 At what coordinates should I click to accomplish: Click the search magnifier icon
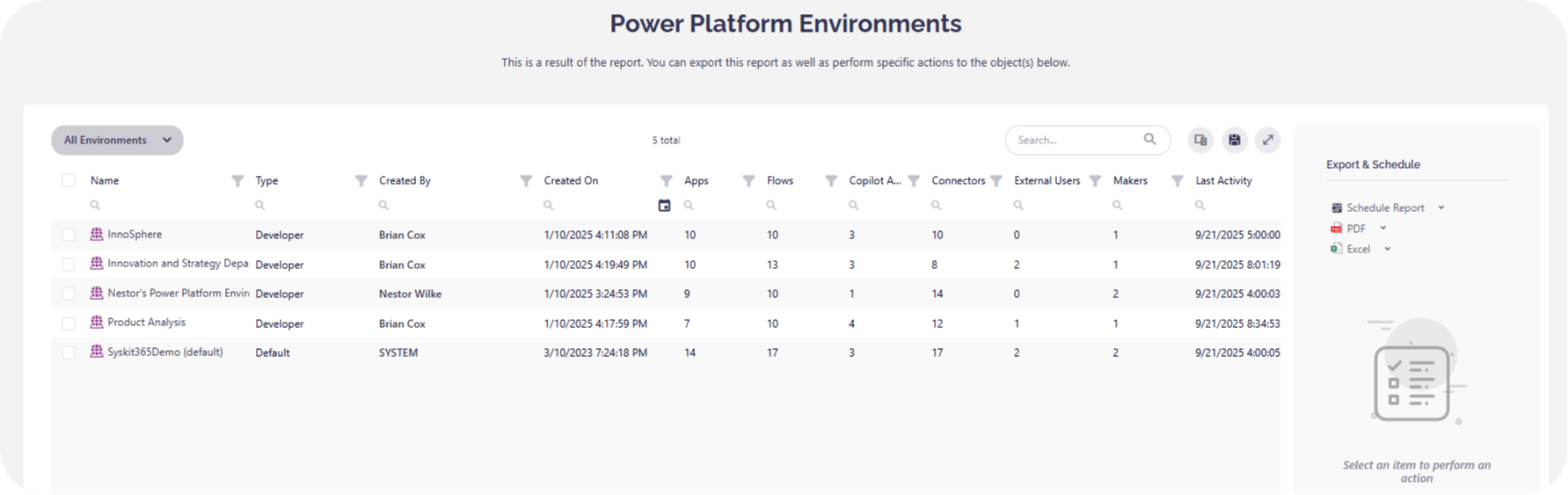(1149, 139)
